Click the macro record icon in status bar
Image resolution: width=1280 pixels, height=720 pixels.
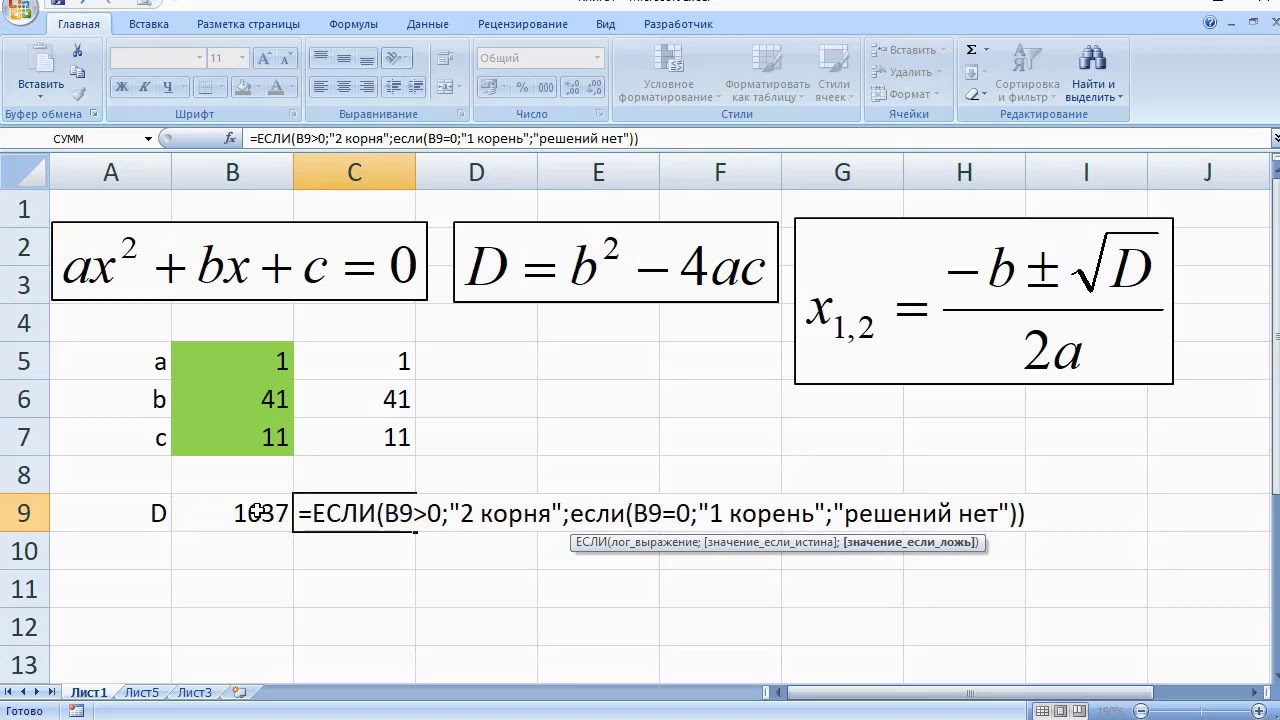76,711
